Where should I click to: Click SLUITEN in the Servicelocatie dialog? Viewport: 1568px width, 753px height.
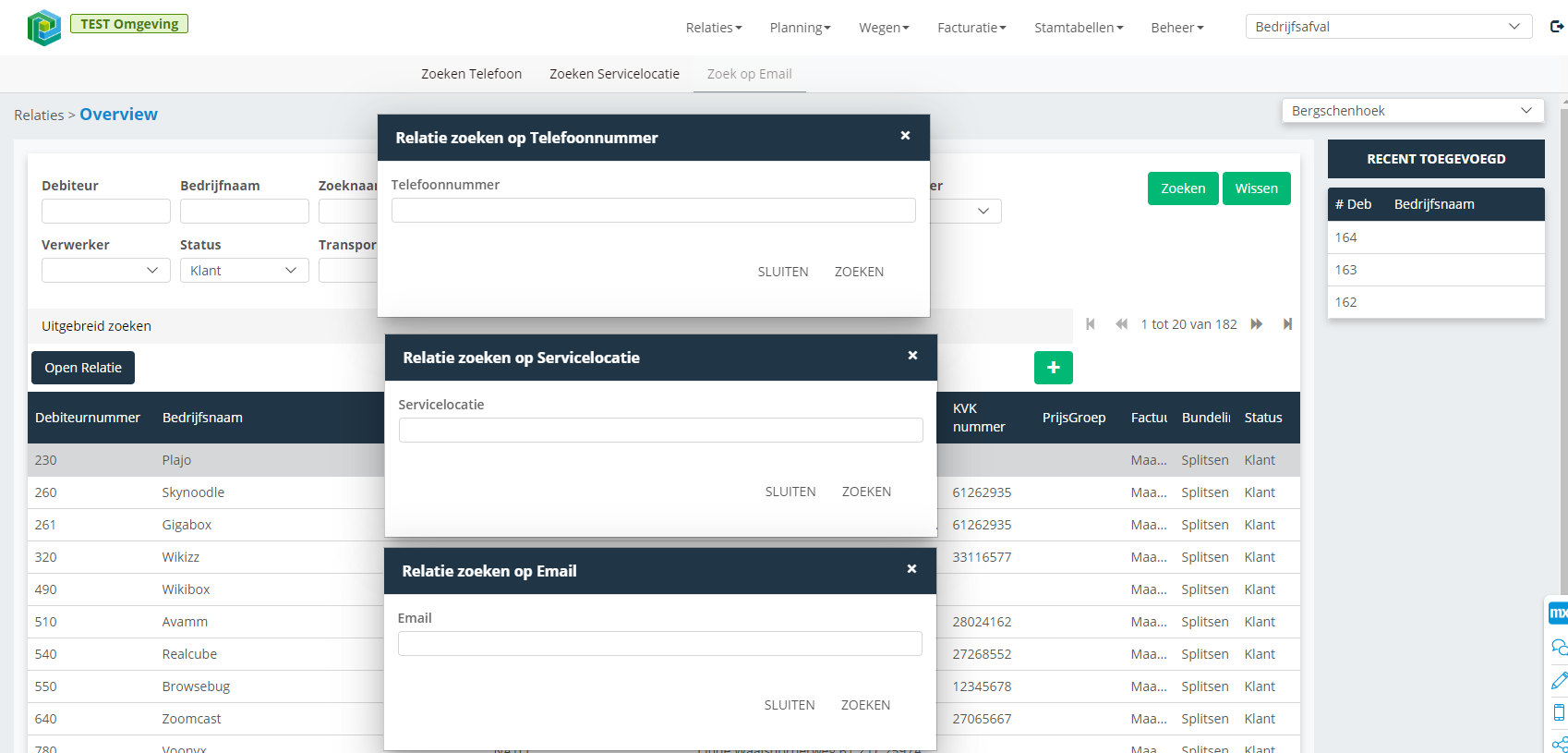click(790, 492)
